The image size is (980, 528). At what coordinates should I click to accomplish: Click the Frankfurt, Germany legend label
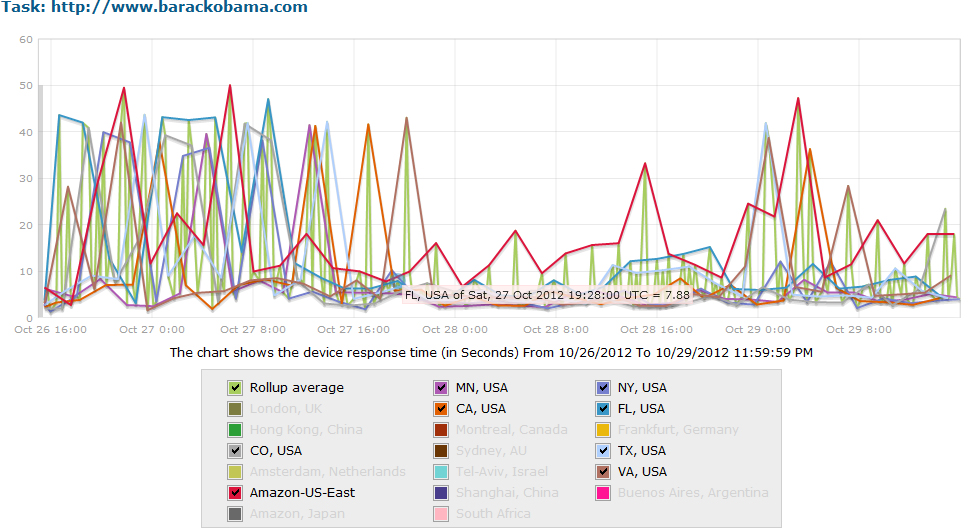(678, 430)
